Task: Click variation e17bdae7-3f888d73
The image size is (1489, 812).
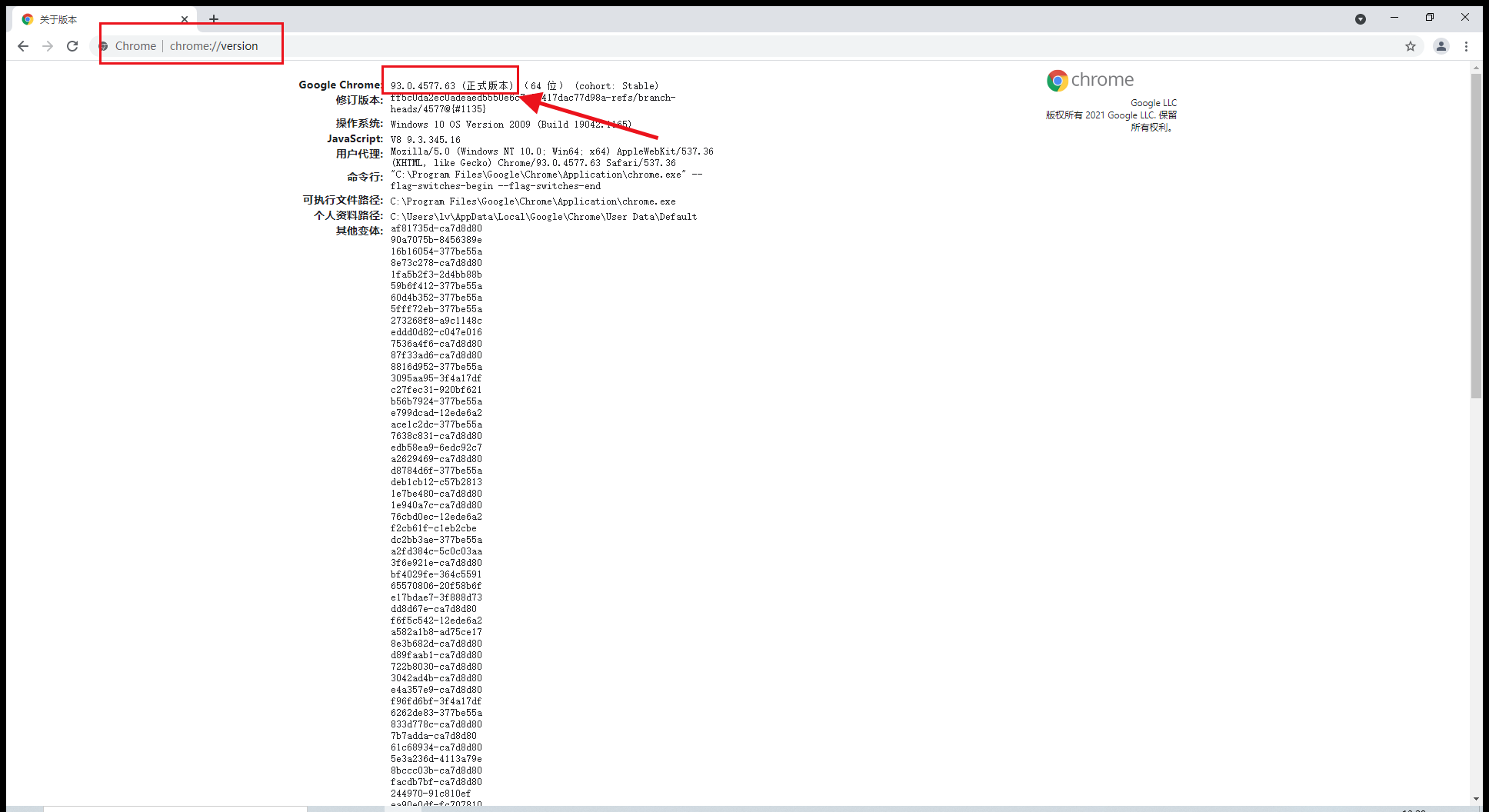Action: [x=436, y=597]
